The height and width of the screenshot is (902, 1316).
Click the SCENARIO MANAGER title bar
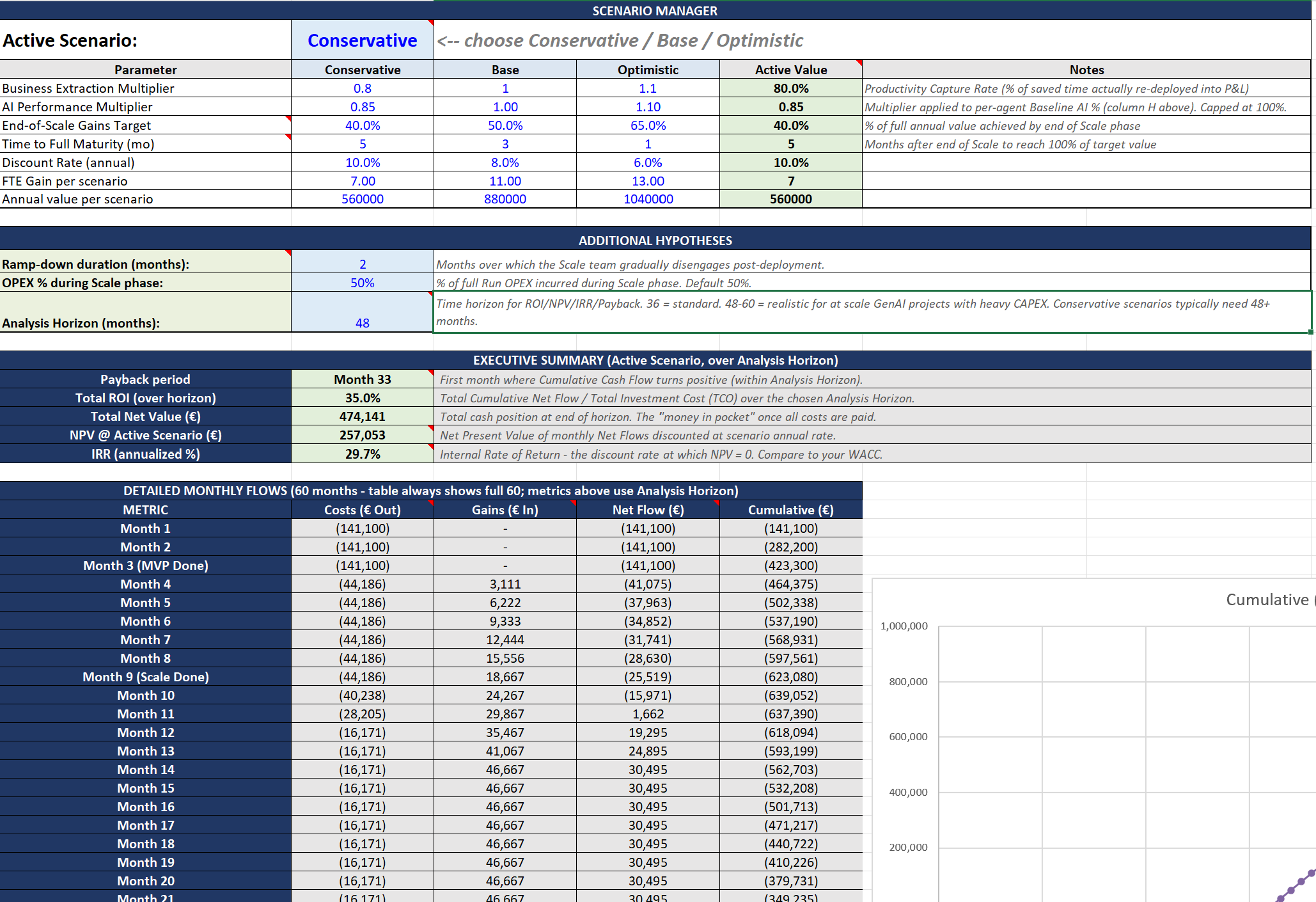click(655, 10)
